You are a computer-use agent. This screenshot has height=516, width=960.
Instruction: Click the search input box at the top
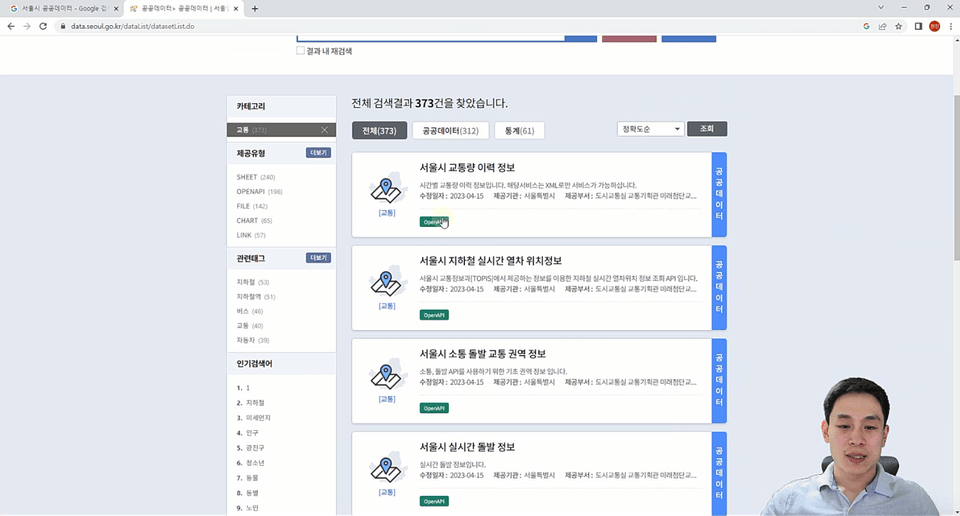[x=430, y=38]
